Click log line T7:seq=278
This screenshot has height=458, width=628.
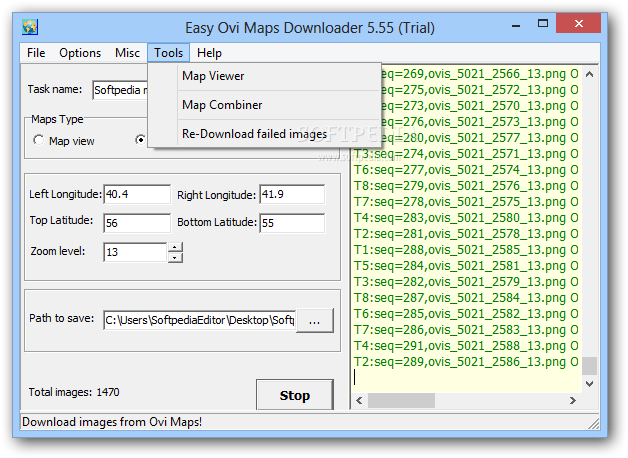click(x=466, y=202)
